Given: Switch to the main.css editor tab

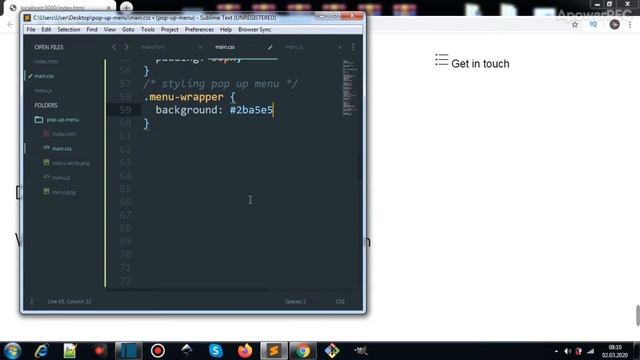Looking at the screenshot, I should point(225,47).
